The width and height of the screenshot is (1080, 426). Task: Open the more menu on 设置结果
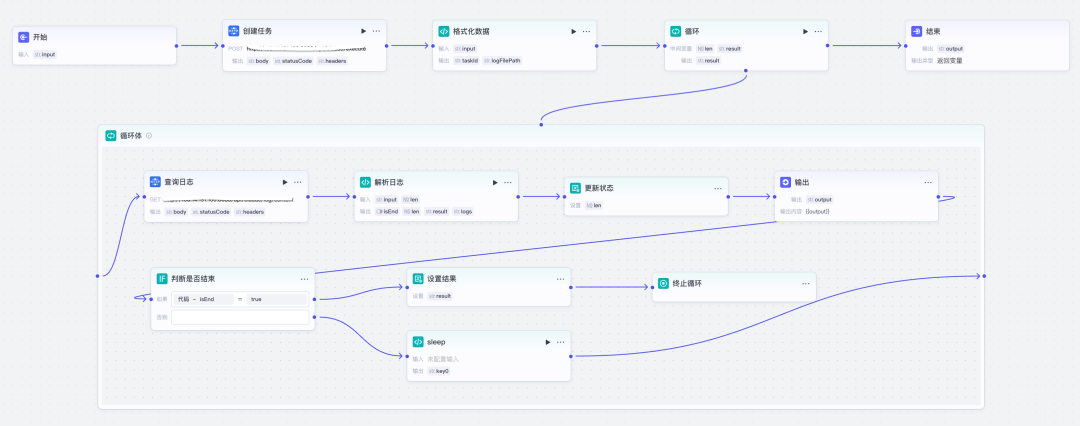[561, 278]
